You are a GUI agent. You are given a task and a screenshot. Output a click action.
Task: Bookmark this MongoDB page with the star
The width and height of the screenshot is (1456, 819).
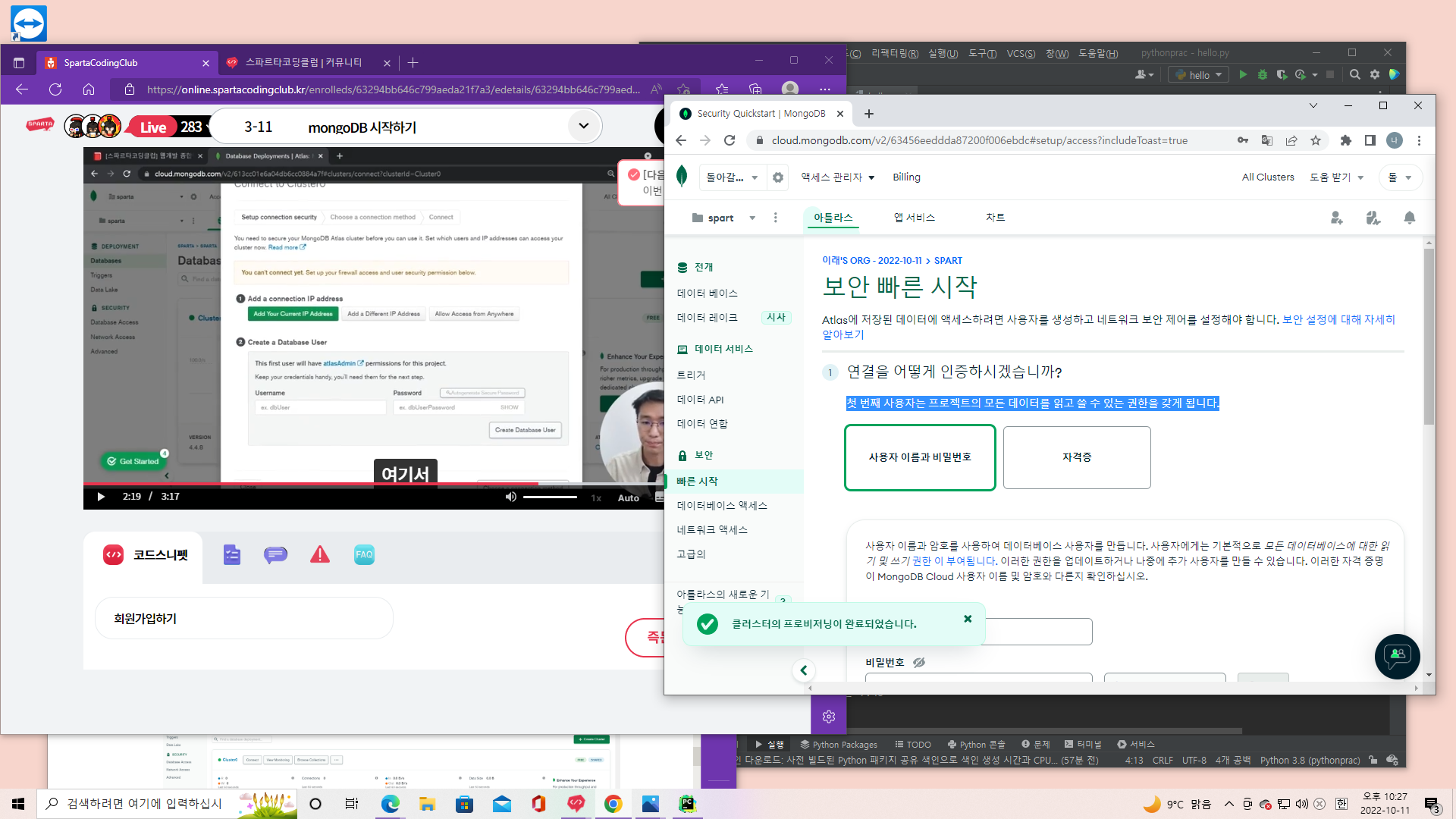(1316, 140)
